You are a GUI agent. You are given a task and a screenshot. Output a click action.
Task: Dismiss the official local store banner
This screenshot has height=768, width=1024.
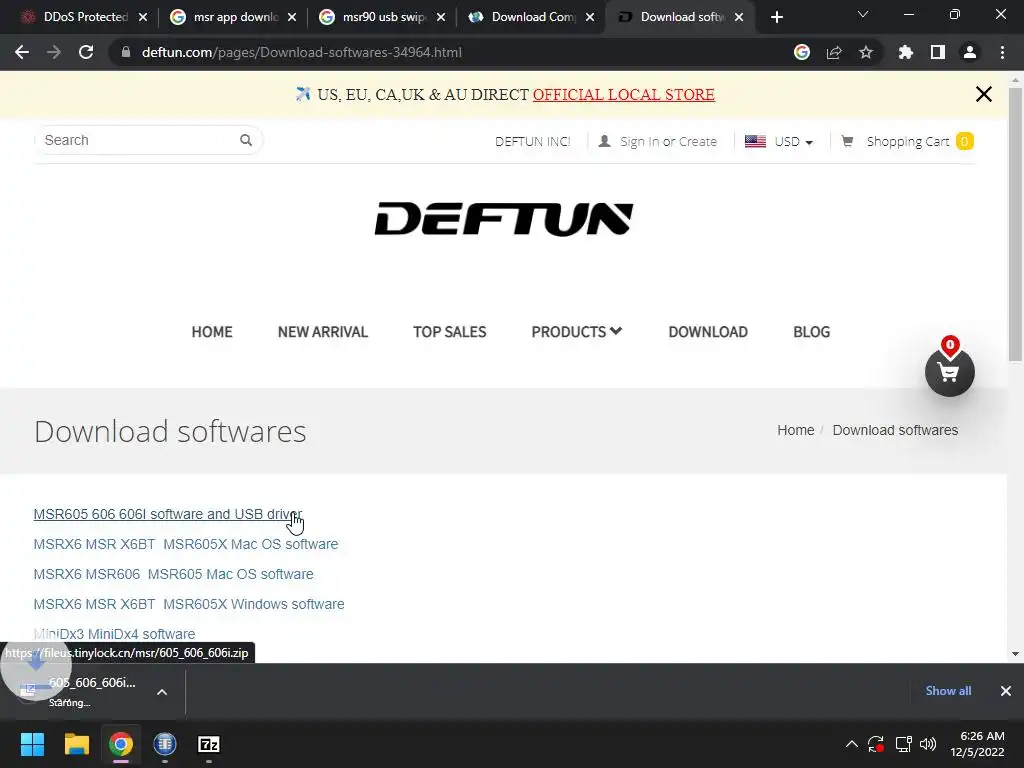click(x=984, y=94)
